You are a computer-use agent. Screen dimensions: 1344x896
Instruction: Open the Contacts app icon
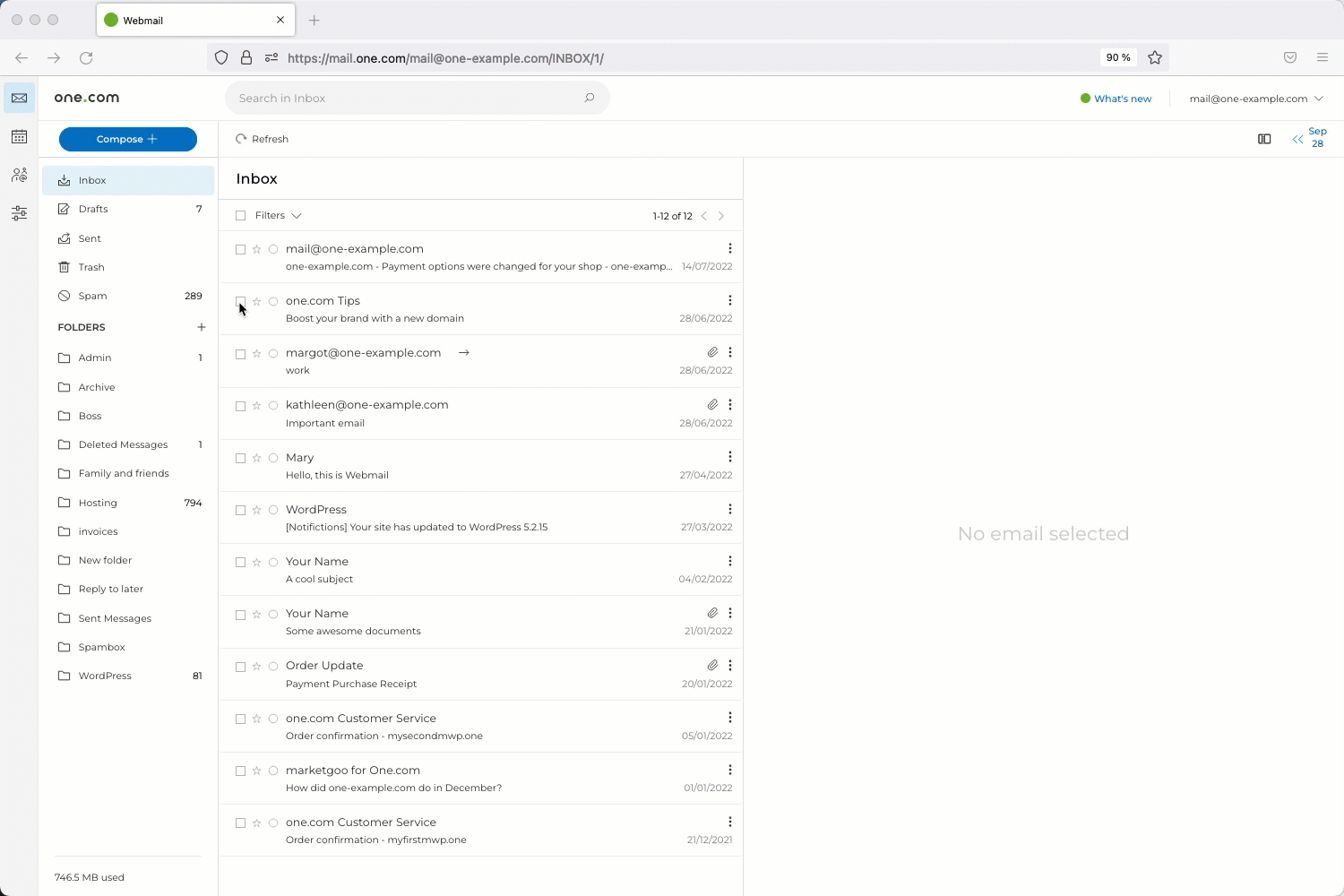coord(19,175)
